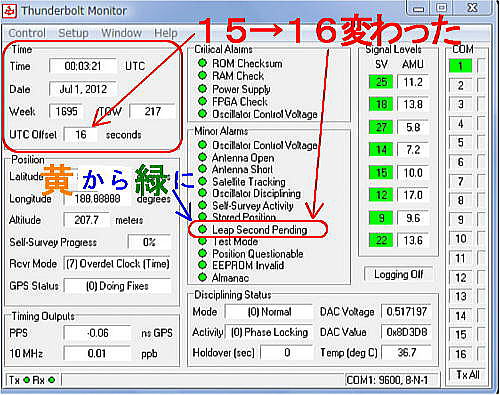Click the Power Supply green status light
500x395 pixels.
202,89
